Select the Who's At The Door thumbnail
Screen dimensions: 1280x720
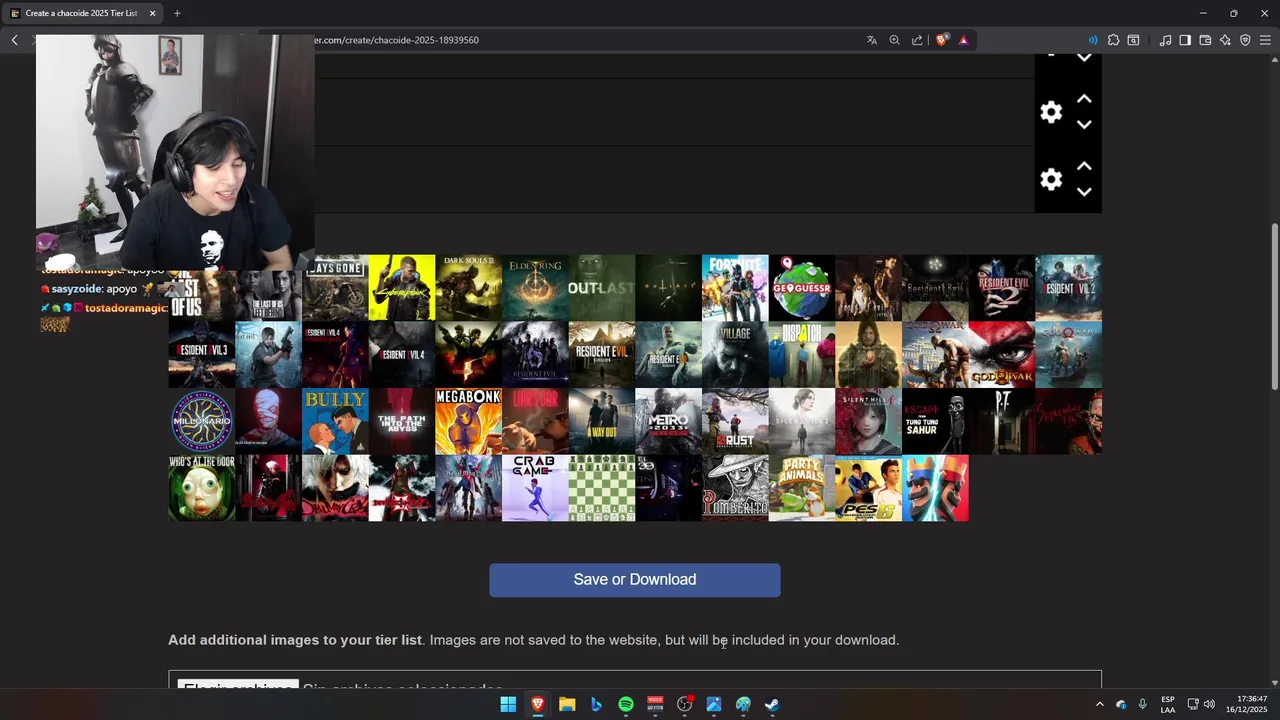pyautogui.click(x=202, y=488)
